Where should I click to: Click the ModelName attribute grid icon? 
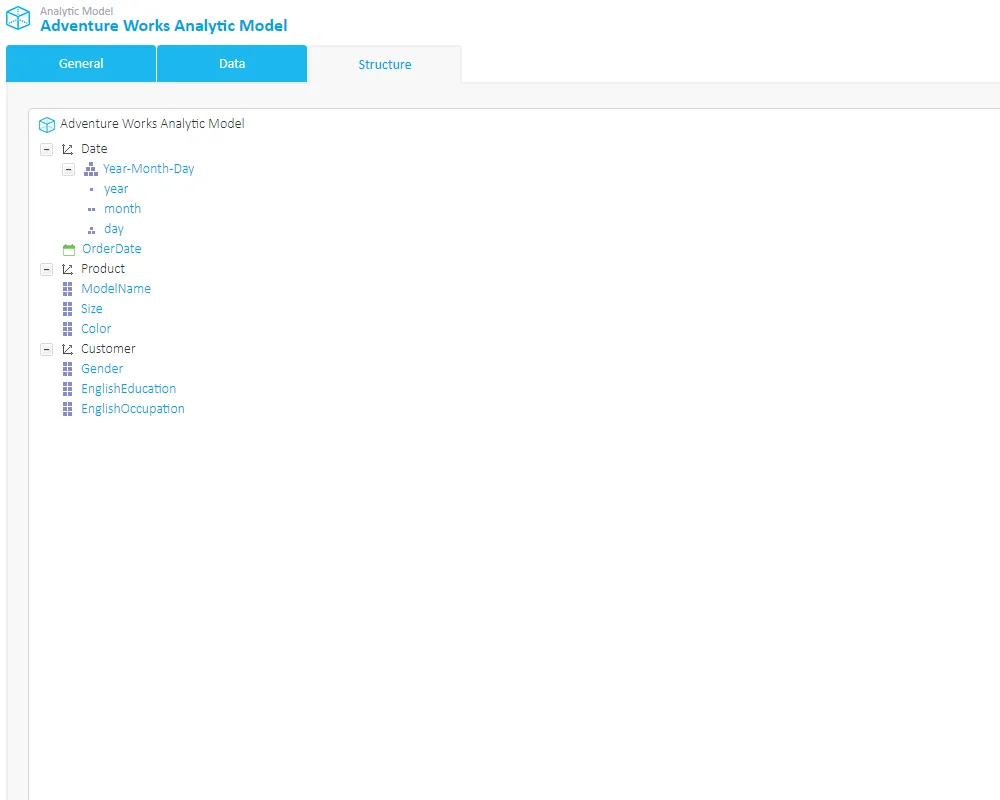[68, 289]
